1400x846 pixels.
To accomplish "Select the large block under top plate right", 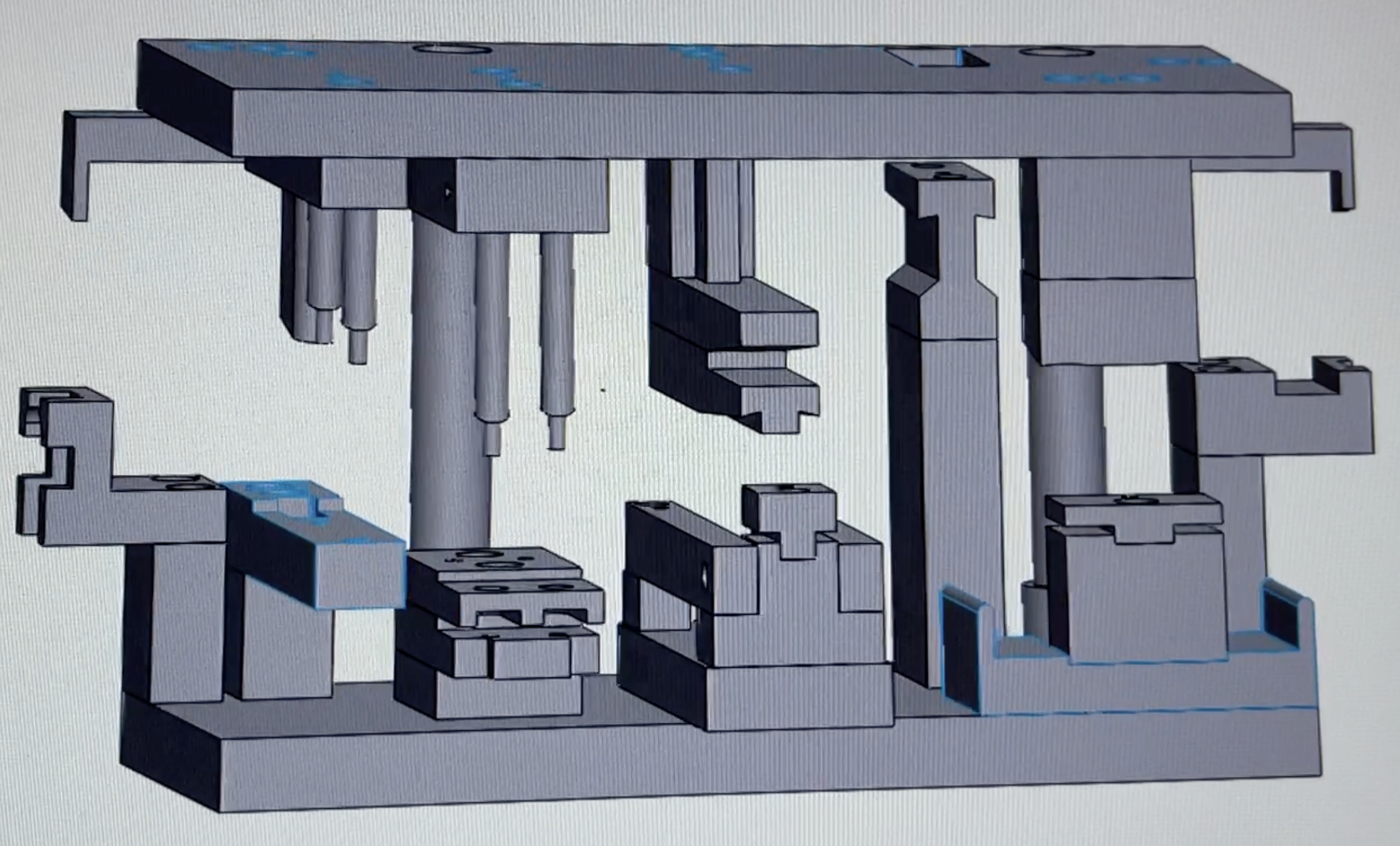I will pos(1110,261).
